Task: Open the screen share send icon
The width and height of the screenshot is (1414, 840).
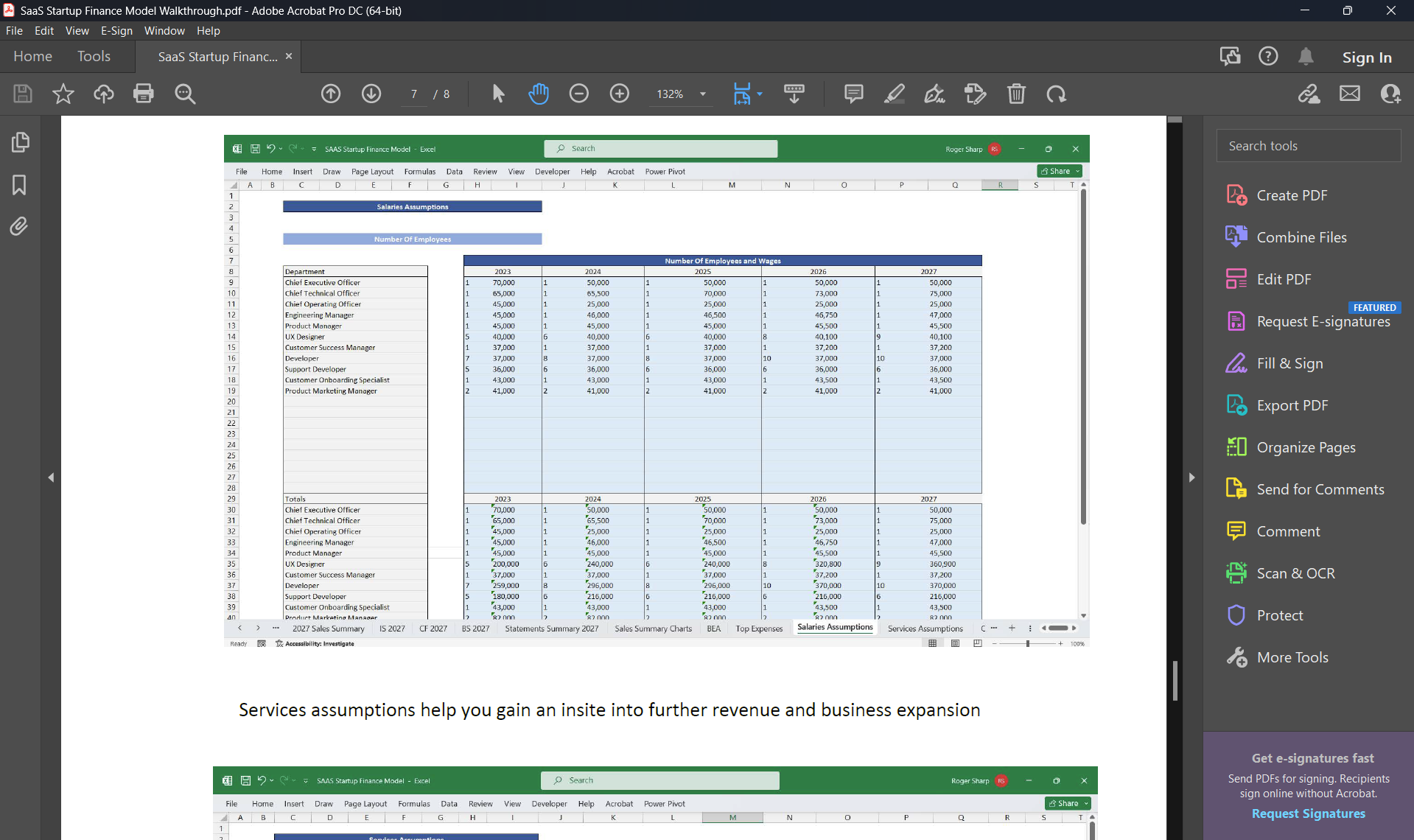Action: (x=1231, y=57)
